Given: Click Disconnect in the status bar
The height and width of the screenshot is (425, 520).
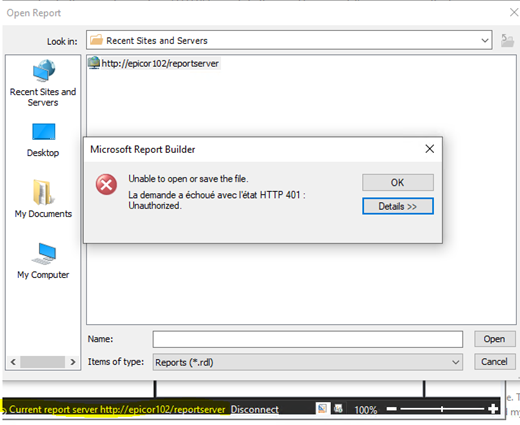Looking at the screenshot, I should pos(255,409).
